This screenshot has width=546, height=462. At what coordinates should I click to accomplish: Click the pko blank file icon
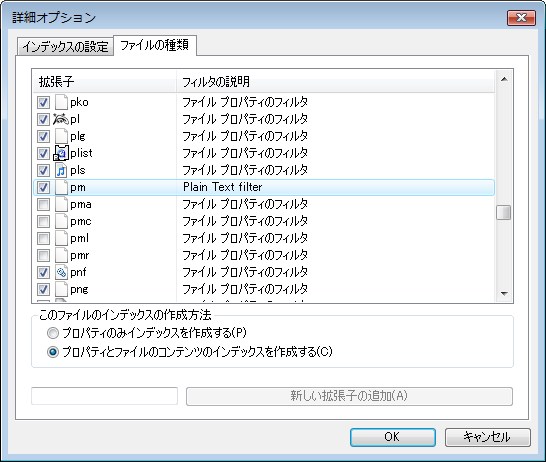tap(61, 102)
